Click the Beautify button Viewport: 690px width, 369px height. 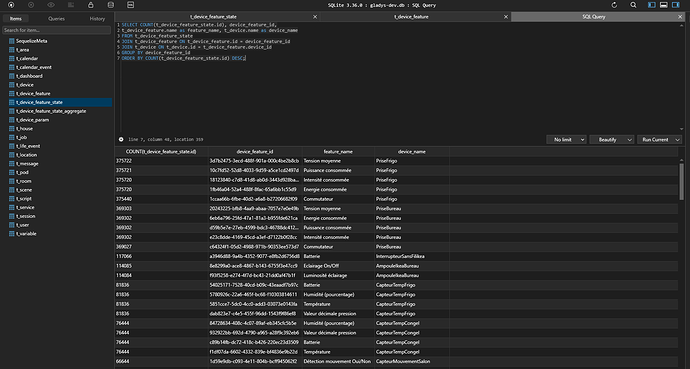607,139
